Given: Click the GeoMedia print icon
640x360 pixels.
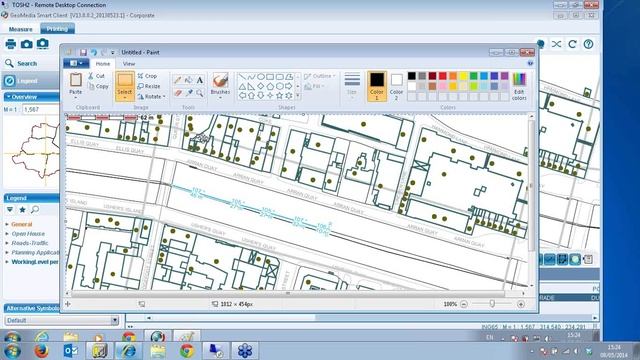Looking at the screenshot, I should pos(11,44).
